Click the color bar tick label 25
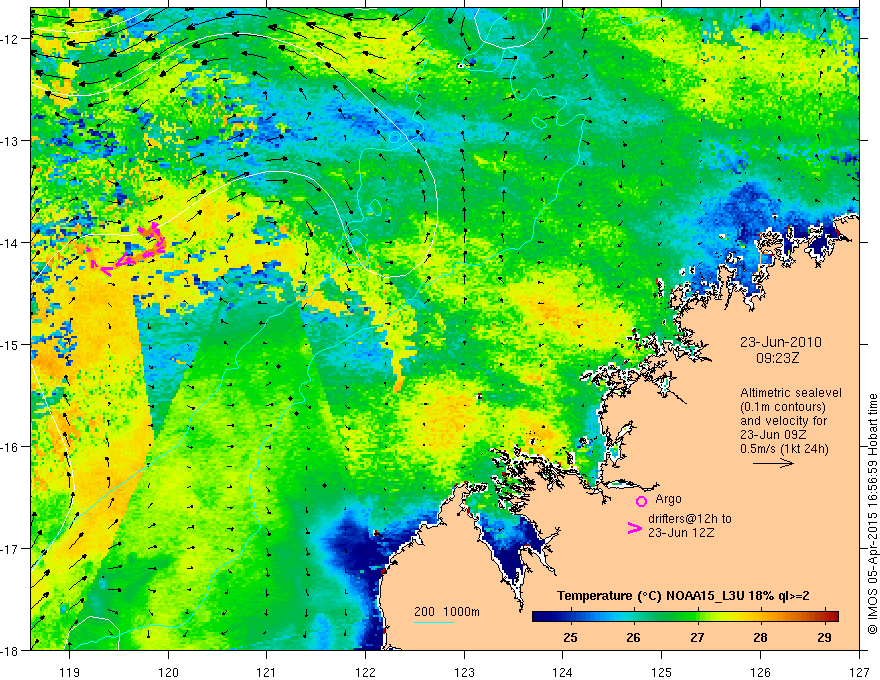The image size is (880, 680). pos(570,637)
